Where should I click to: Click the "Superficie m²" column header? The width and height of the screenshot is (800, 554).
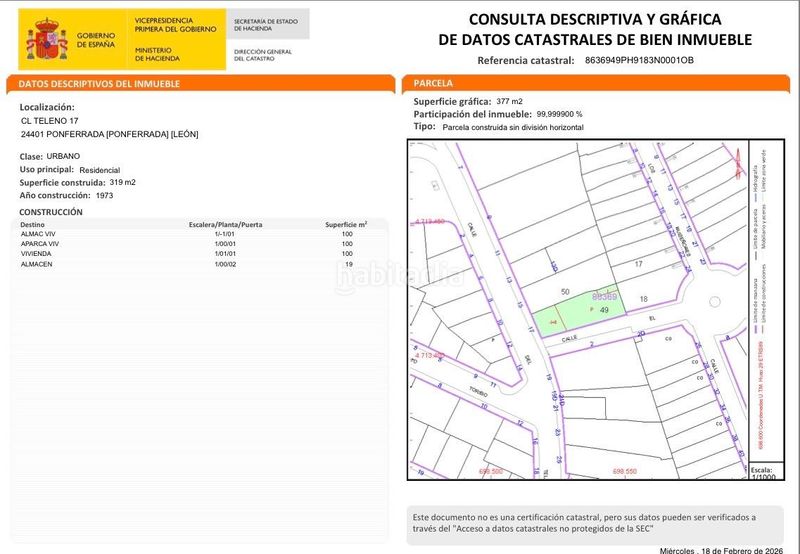pos(346,224)
